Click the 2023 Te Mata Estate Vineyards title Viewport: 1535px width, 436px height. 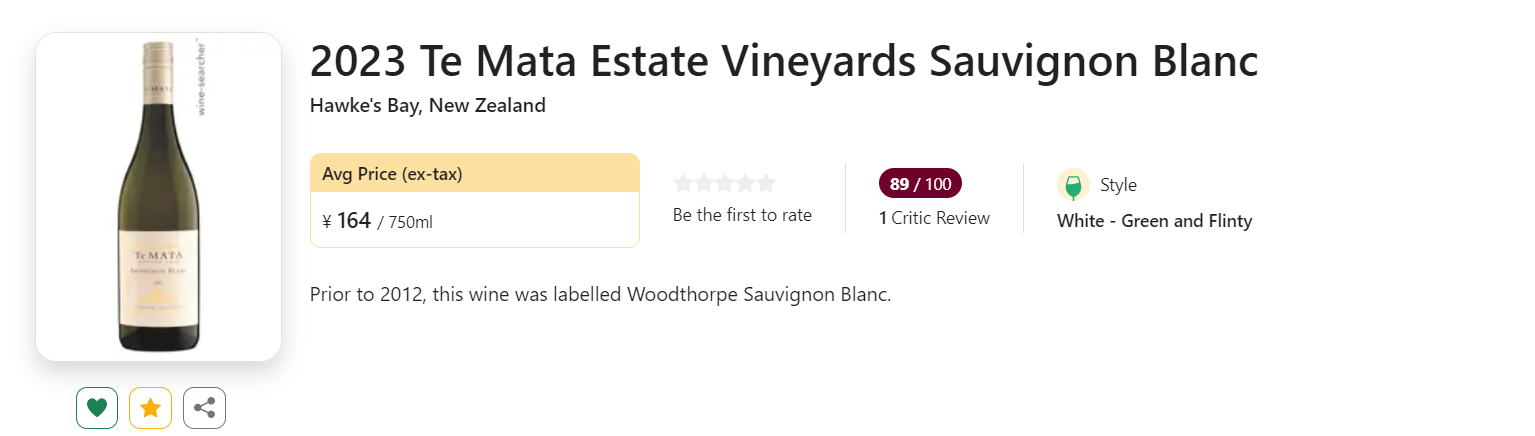(783, 62)
